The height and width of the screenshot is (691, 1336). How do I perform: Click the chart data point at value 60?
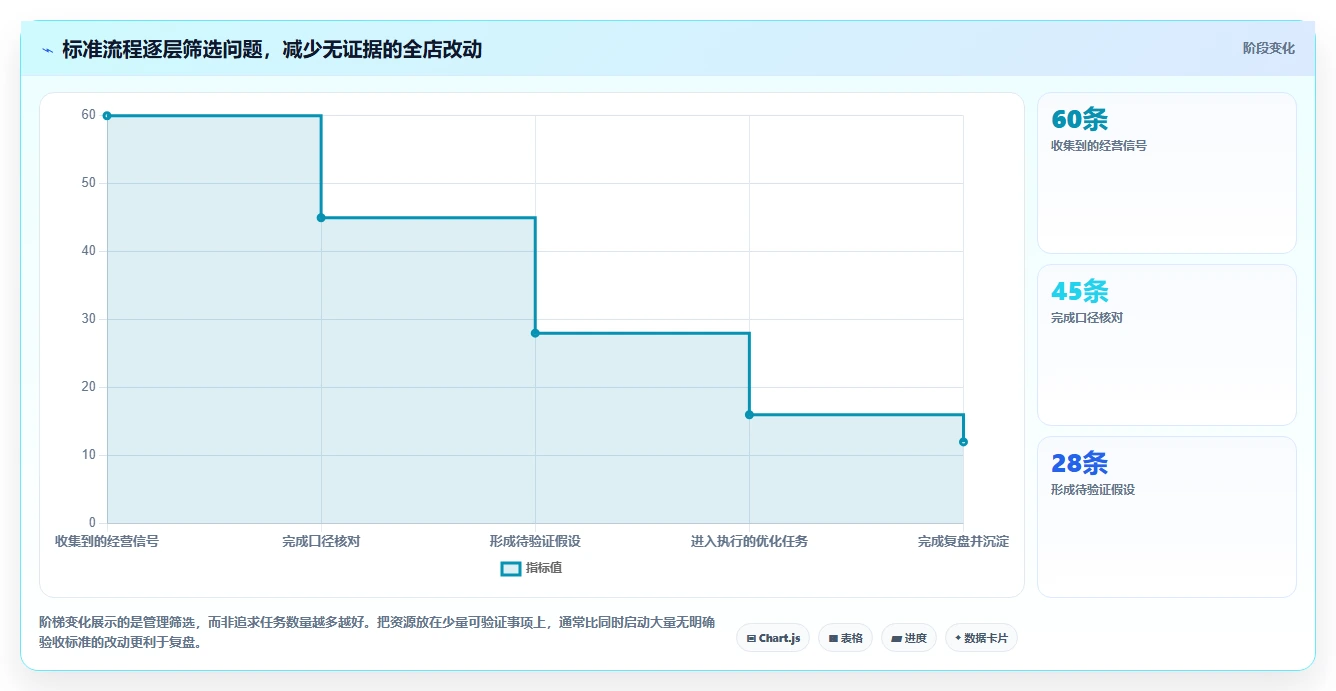tap(107, 116)
